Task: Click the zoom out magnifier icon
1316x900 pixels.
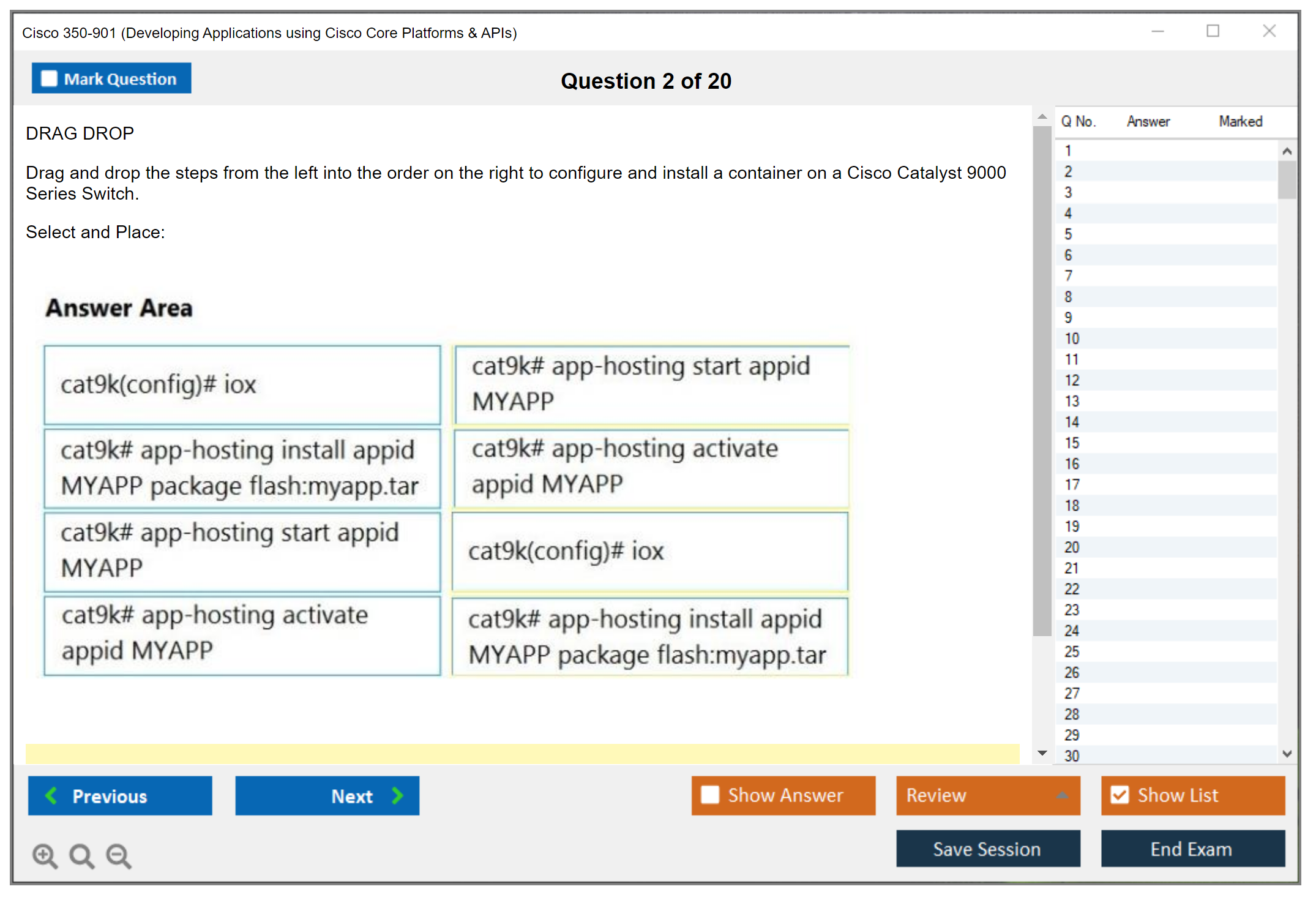Action: pyautogui.click(x=119, y=855)
